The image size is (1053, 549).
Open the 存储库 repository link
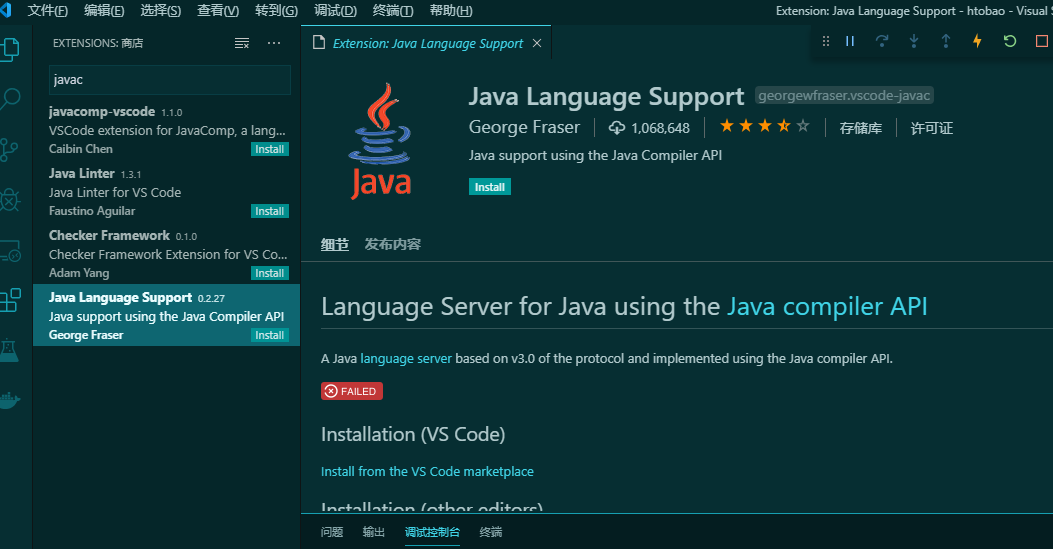(x=860, y=128)
